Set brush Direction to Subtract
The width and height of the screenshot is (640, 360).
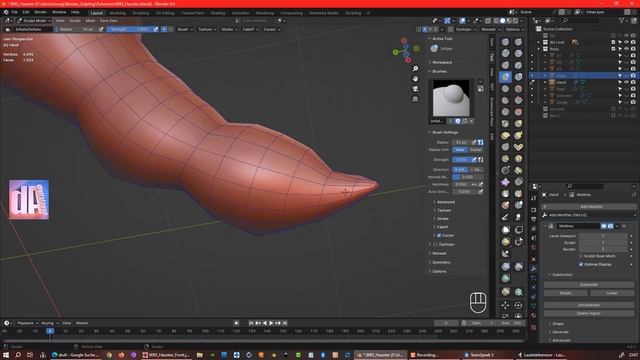tap(476, 170)
